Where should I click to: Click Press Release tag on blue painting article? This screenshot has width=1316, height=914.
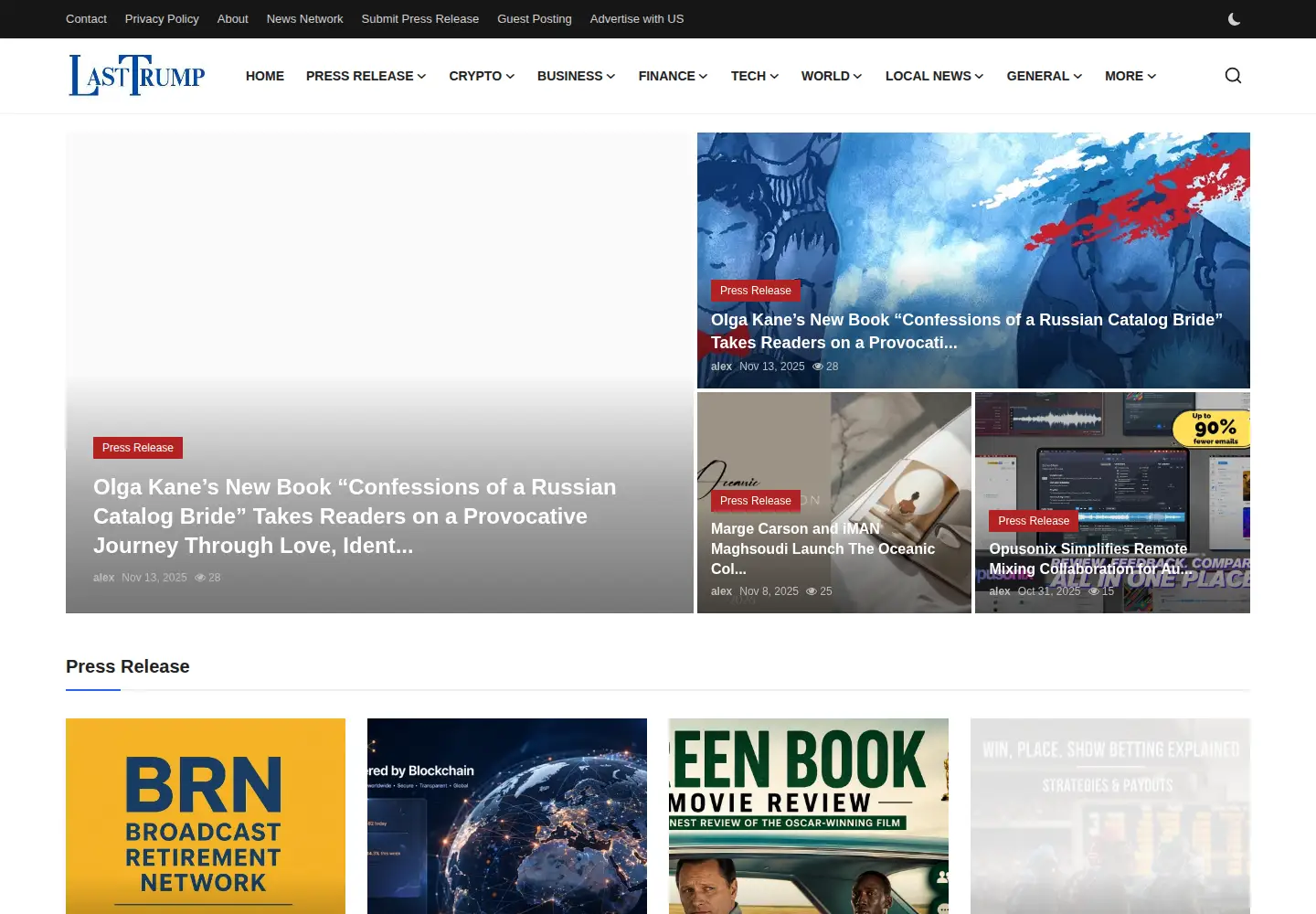[x=756, y=291]
